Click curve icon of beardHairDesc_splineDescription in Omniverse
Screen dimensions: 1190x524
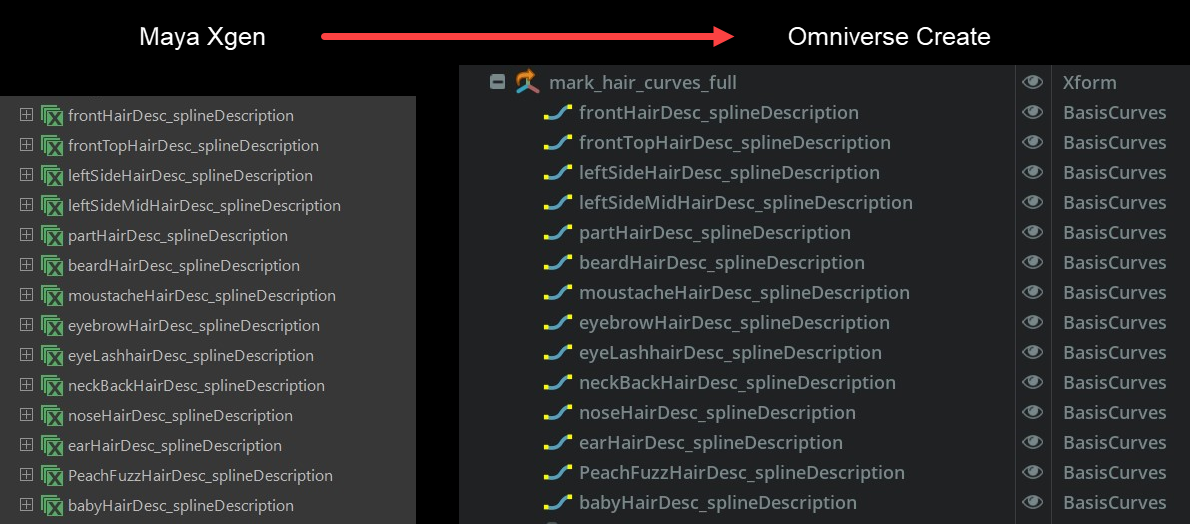(557, 263)
